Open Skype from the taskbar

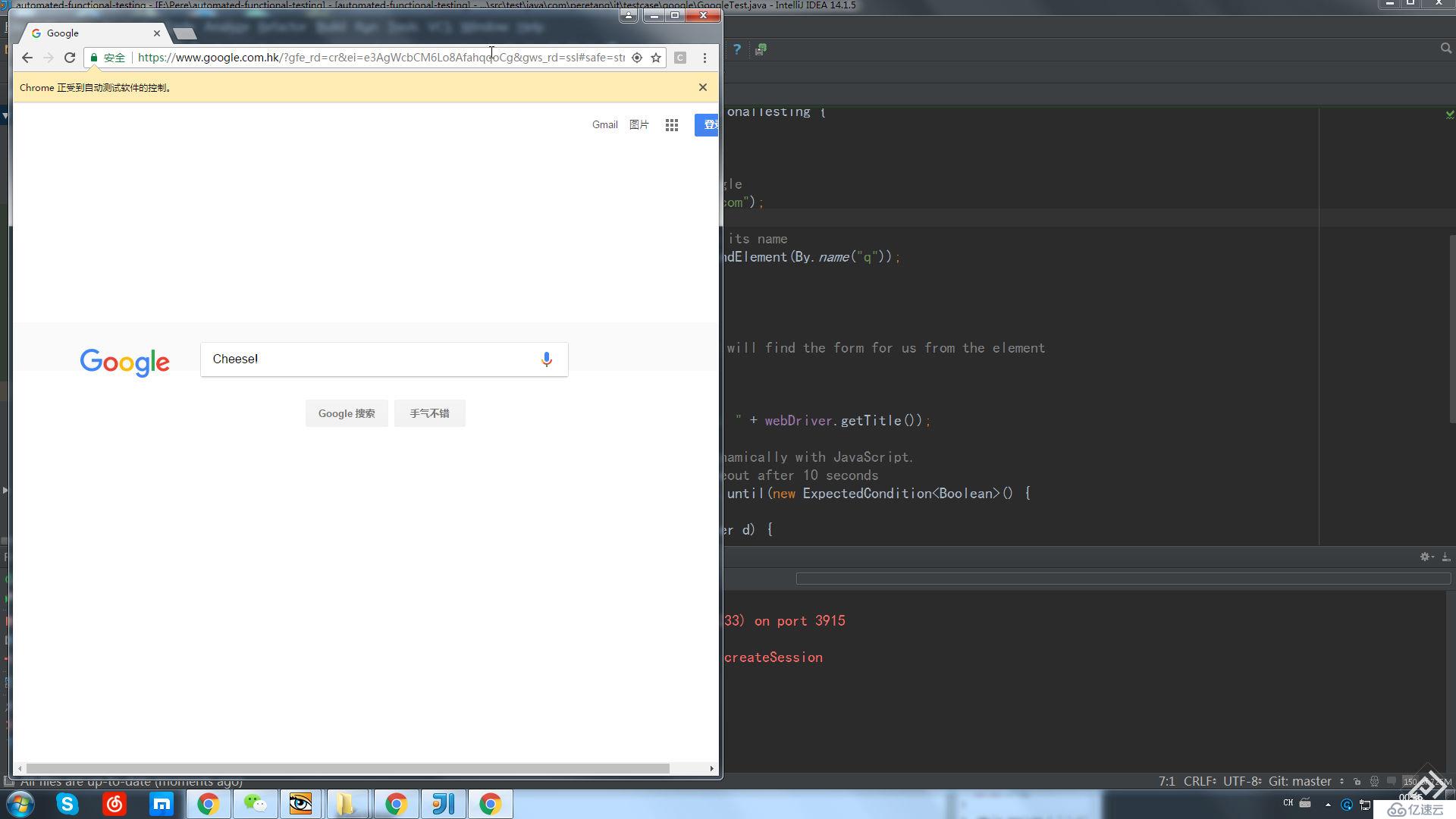[x=67, y=804]
